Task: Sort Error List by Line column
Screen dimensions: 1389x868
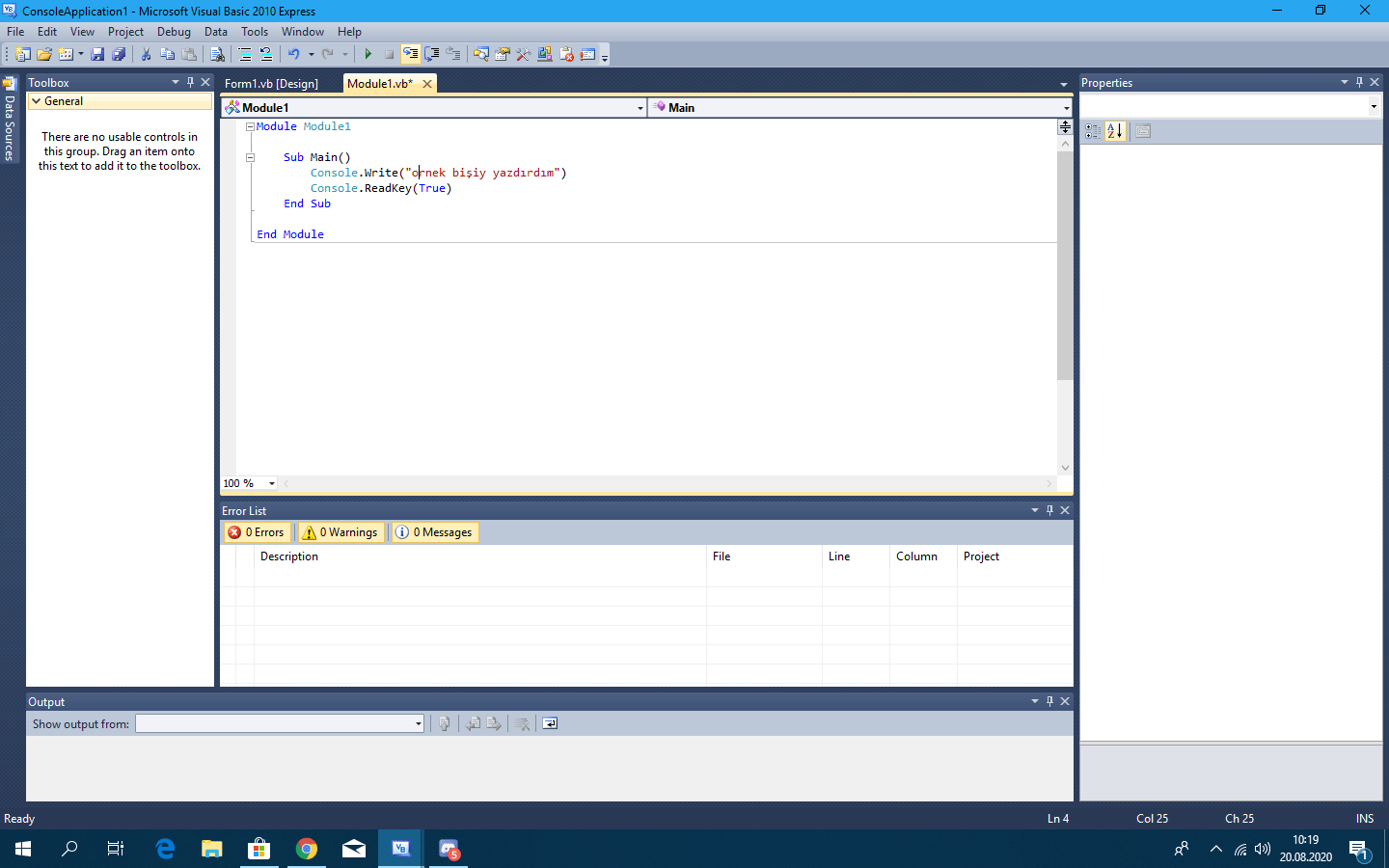Action: pos(856,556)
